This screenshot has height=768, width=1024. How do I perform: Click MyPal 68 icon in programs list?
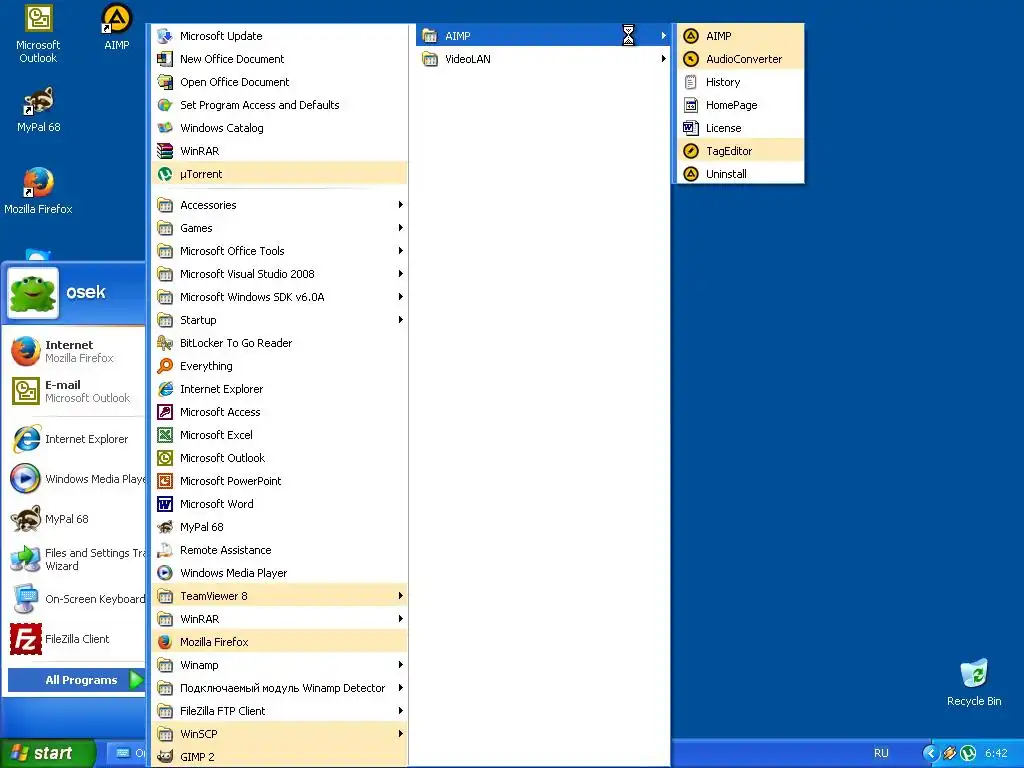coord(165,527)
